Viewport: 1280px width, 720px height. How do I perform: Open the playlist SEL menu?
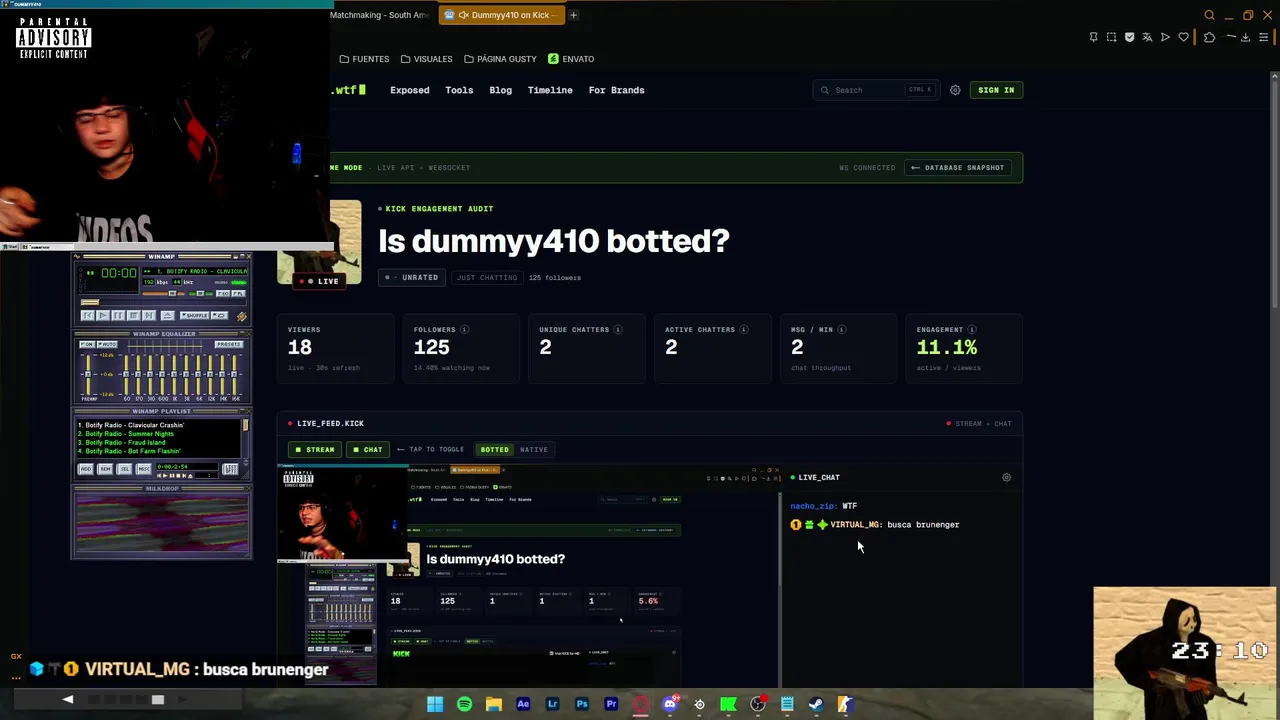click(x=124, y=468)
